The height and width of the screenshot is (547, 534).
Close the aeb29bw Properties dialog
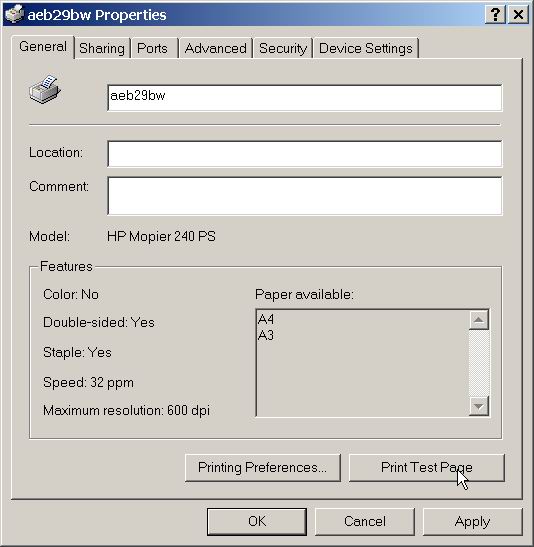(x=518, y=15)
